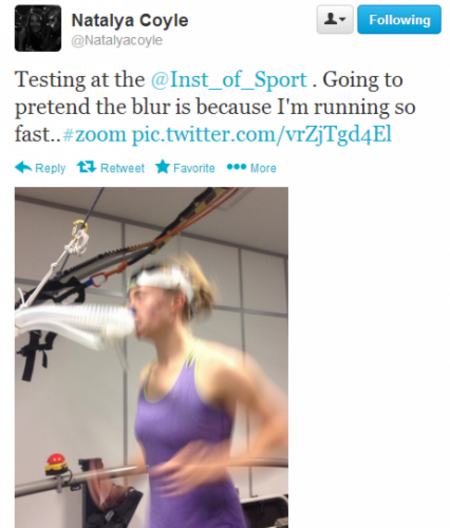Open the treadmill runner photo
This screenshot has height=528, width=450.
[152, 358]
